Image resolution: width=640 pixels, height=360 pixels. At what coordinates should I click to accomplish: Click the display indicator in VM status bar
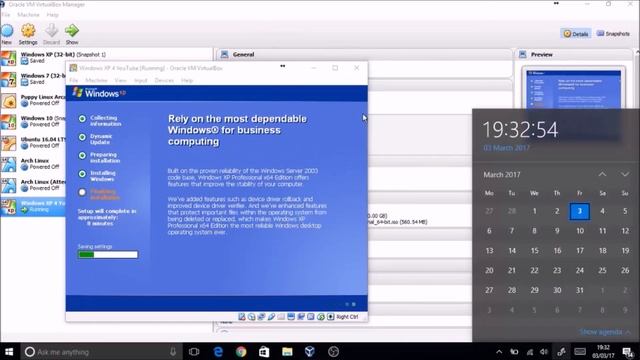point(291,317)
